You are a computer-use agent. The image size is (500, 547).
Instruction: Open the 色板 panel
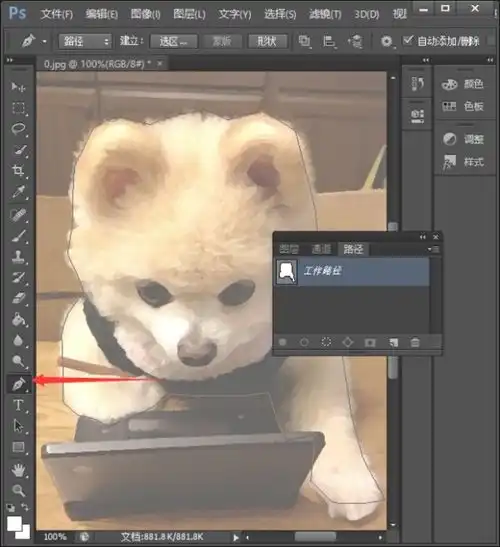coord(462,106)
